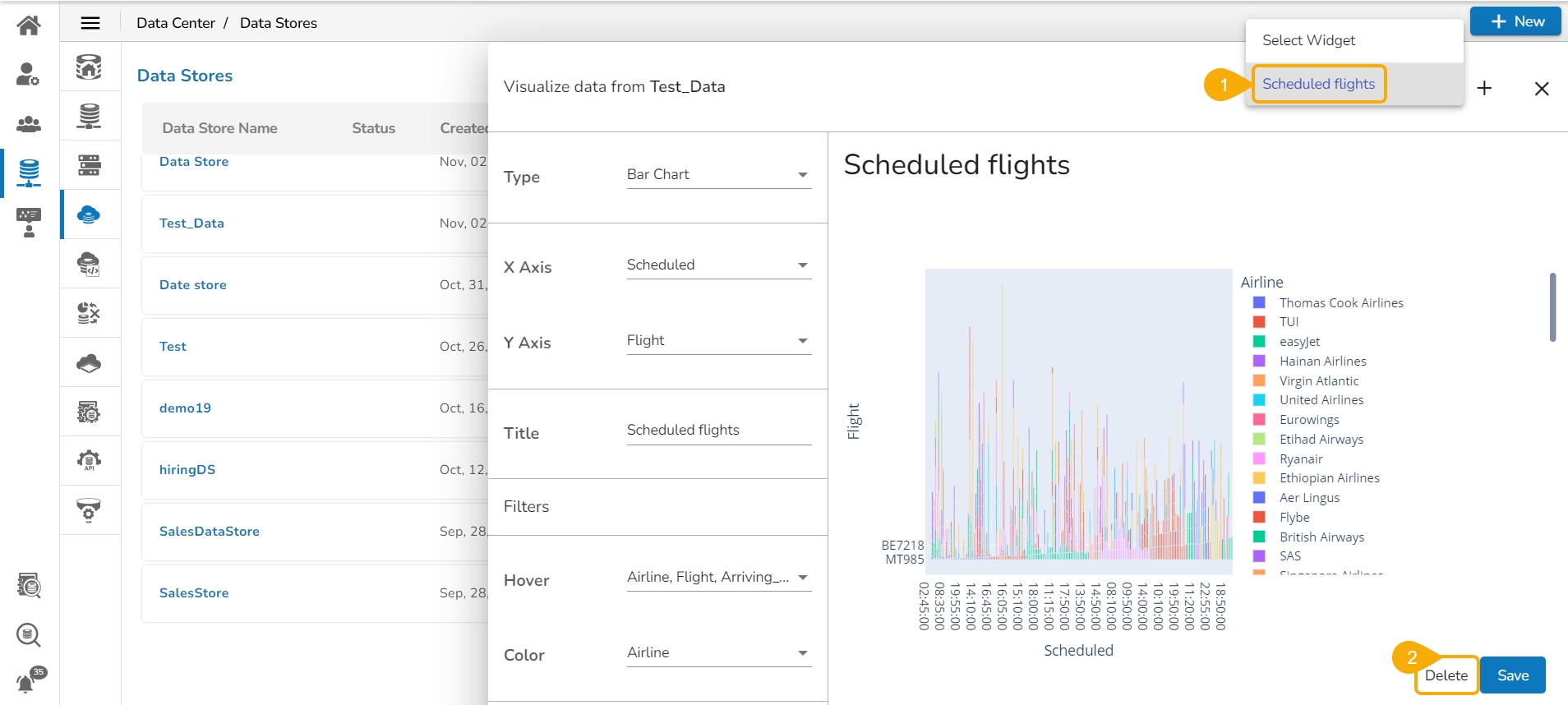Viewport: 1568px width, 705px height.
Task: Open the SalesStore entry
Action: 194,593
